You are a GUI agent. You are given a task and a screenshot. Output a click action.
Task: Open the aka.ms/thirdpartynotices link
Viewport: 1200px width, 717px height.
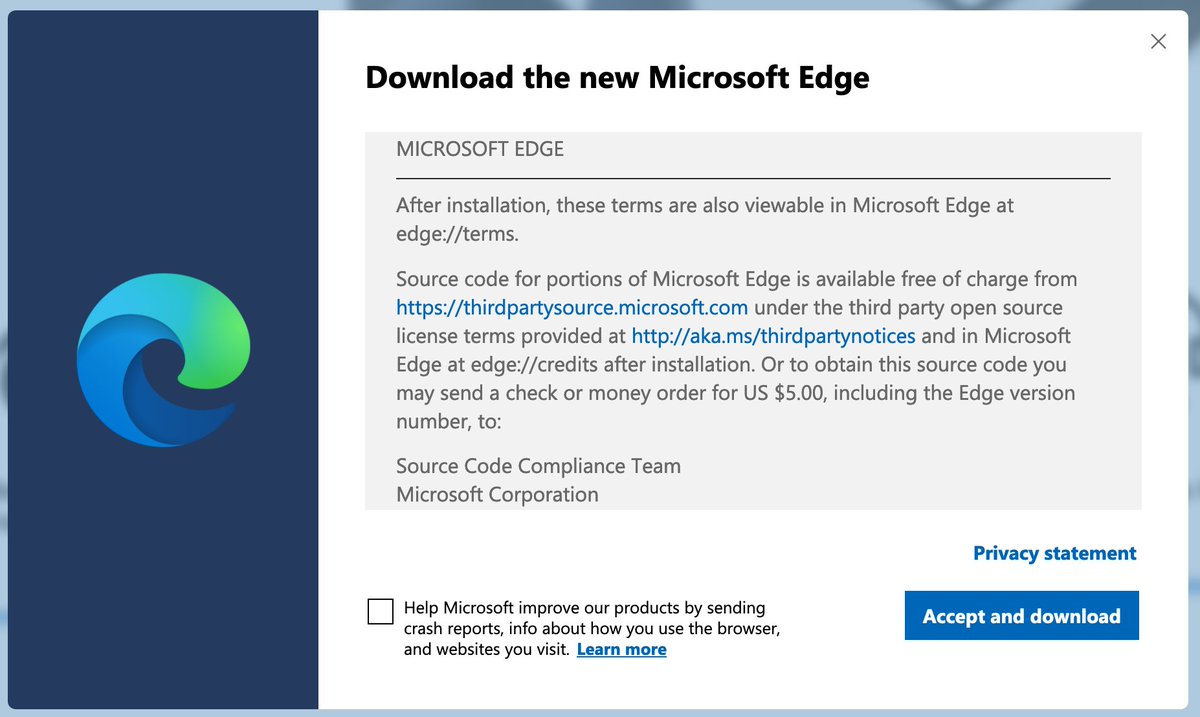pyautogui.click(x=773, y=335)
